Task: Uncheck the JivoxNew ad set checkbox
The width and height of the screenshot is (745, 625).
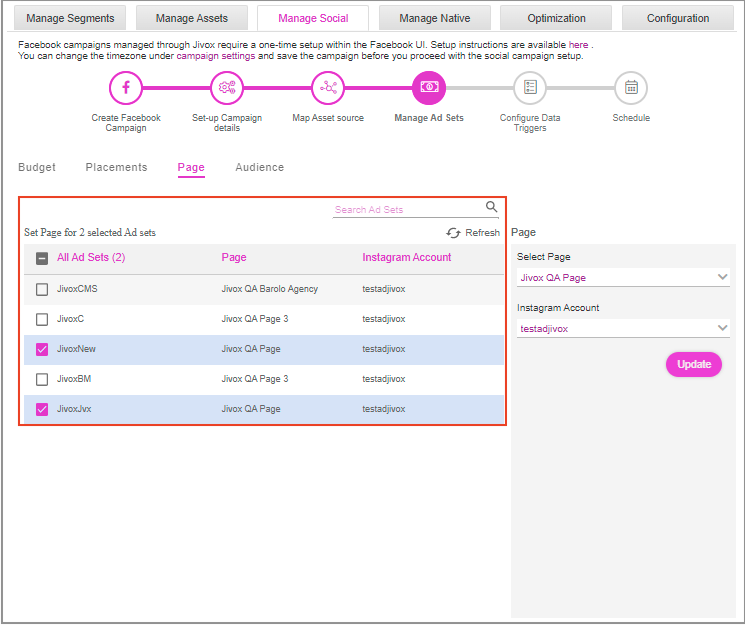Action: coord(42,349)
